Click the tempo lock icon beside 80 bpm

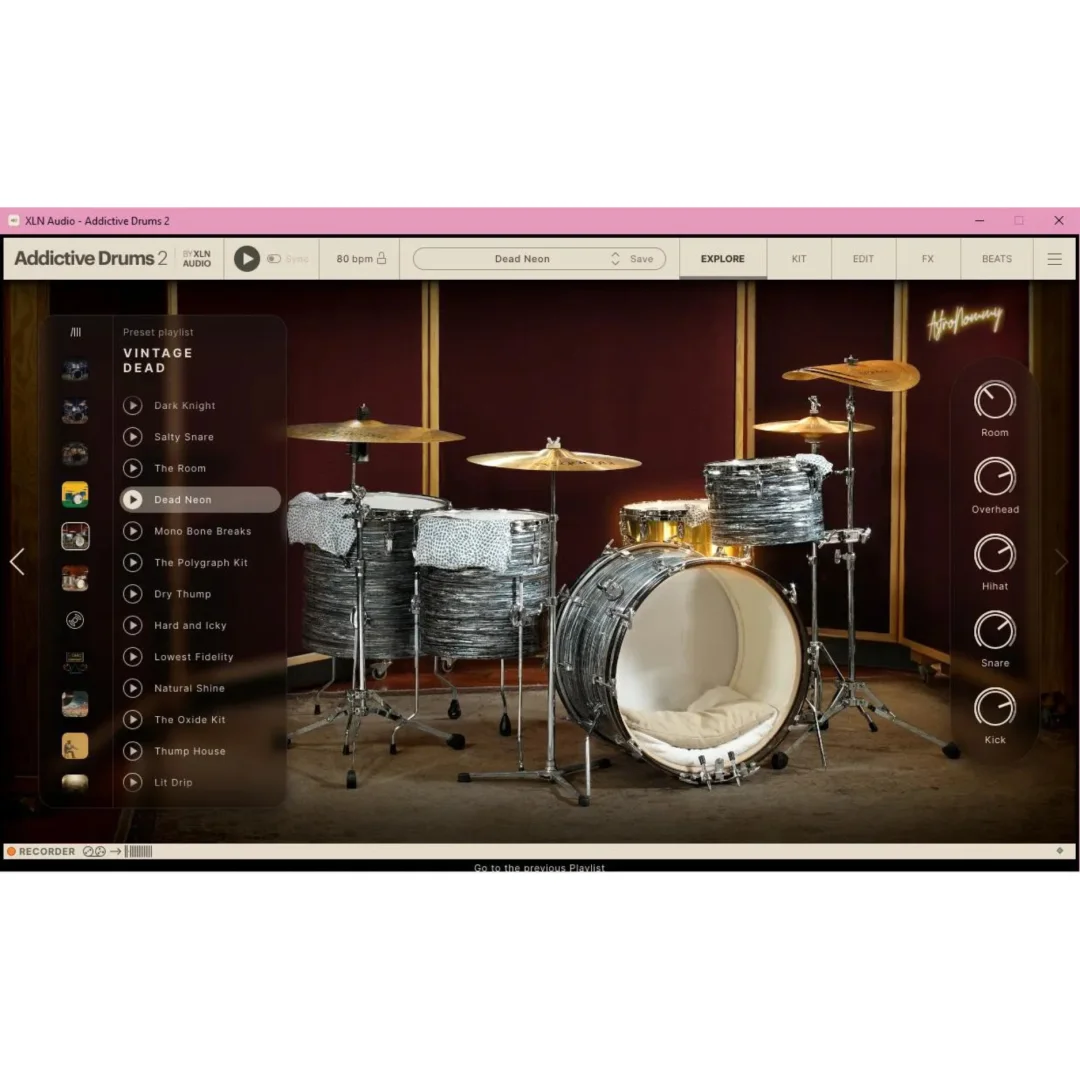[381, 258]
